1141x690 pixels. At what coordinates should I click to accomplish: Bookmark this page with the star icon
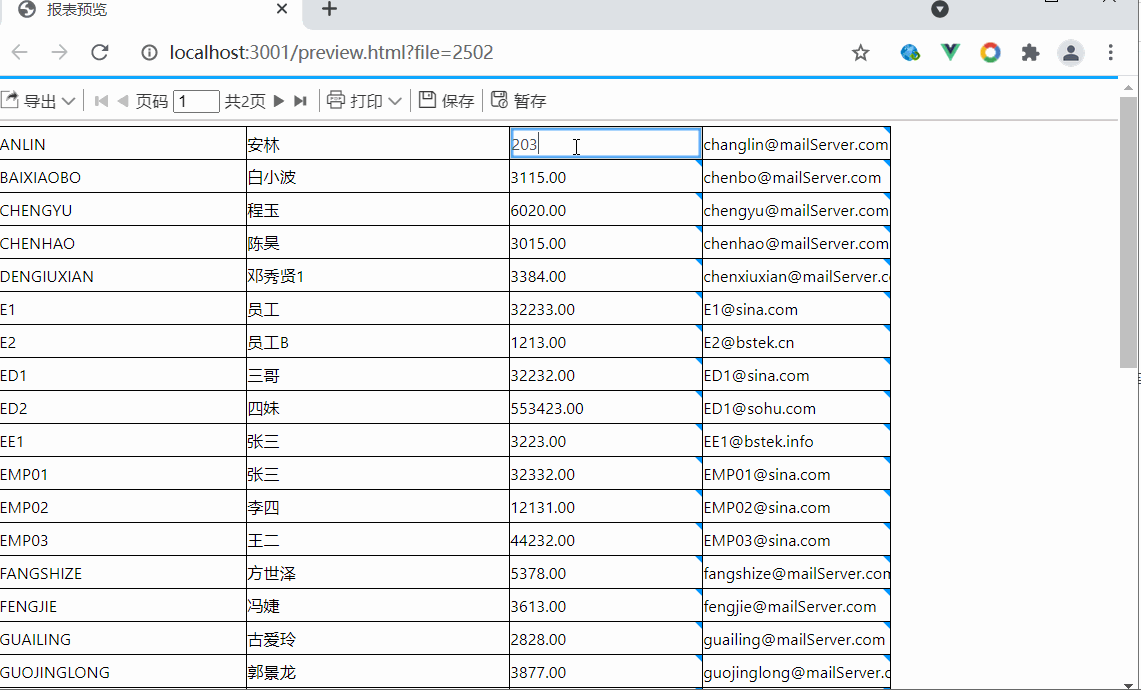[x=861, y=52]
